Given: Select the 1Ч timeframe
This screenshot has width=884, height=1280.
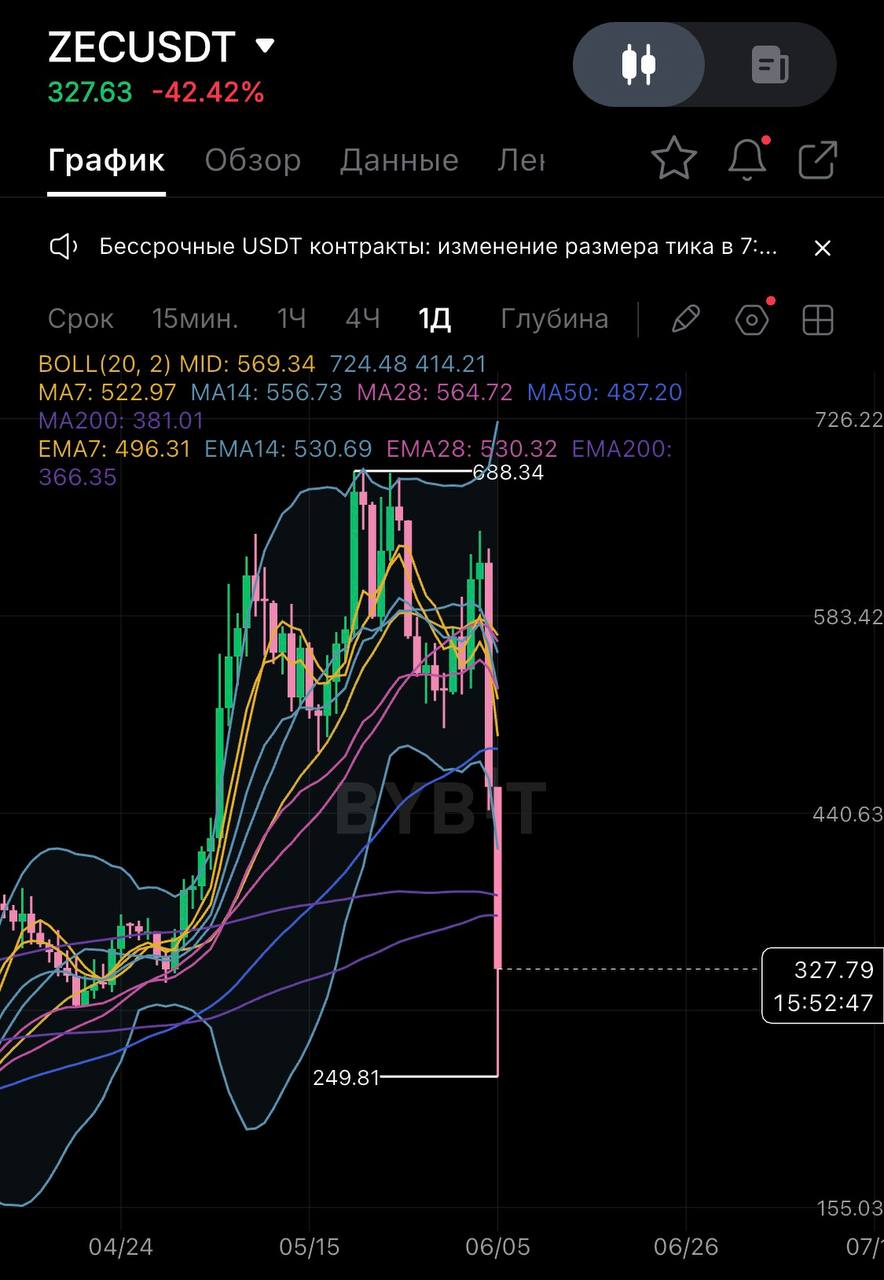Looking at the screenshot, I should (x=291, y=319).
